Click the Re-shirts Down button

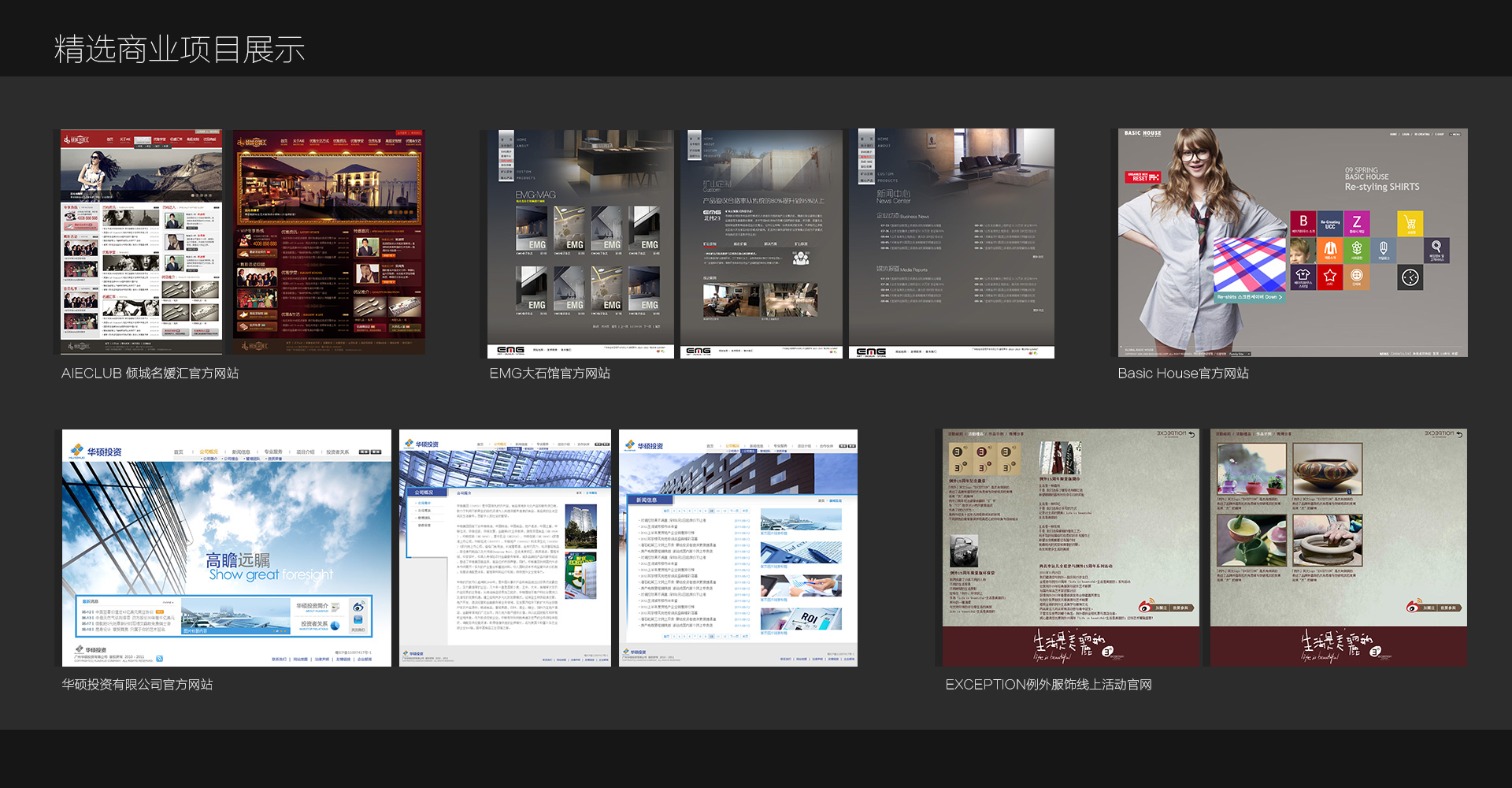tap(1250, 297)
